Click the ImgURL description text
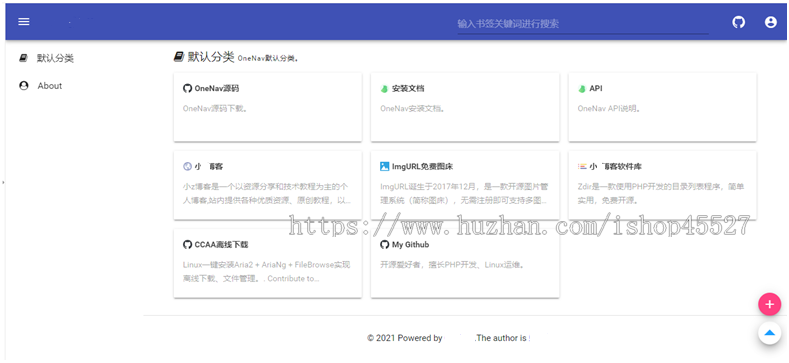Image resolution: width=789 pixels, height=363 pixels. [x=464, y=193]
